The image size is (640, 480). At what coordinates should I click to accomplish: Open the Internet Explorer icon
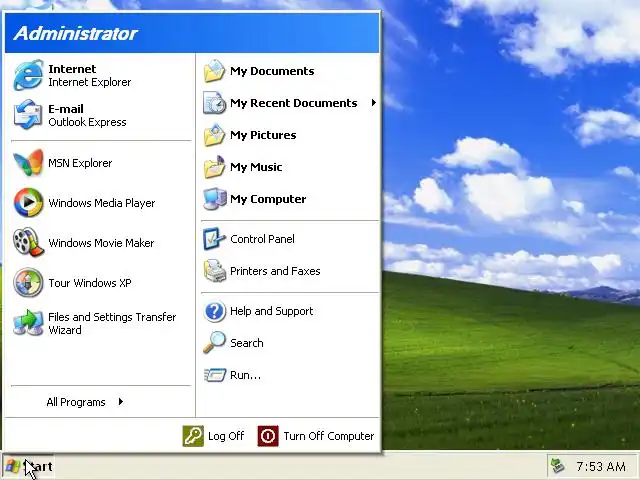(x=28, y=75)
